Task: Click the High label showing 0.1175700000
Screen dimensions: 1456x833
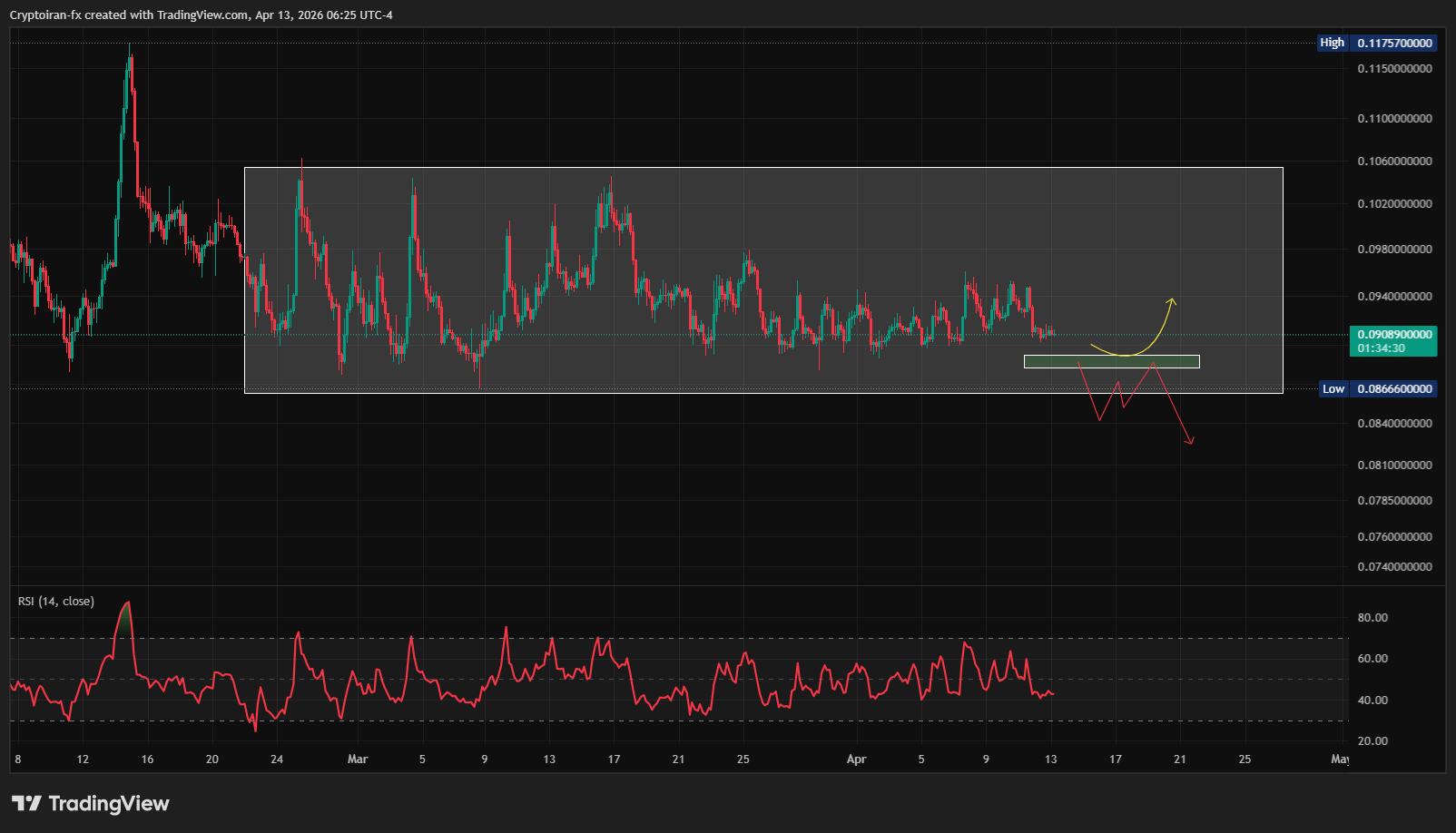Action: [1376, 43]
